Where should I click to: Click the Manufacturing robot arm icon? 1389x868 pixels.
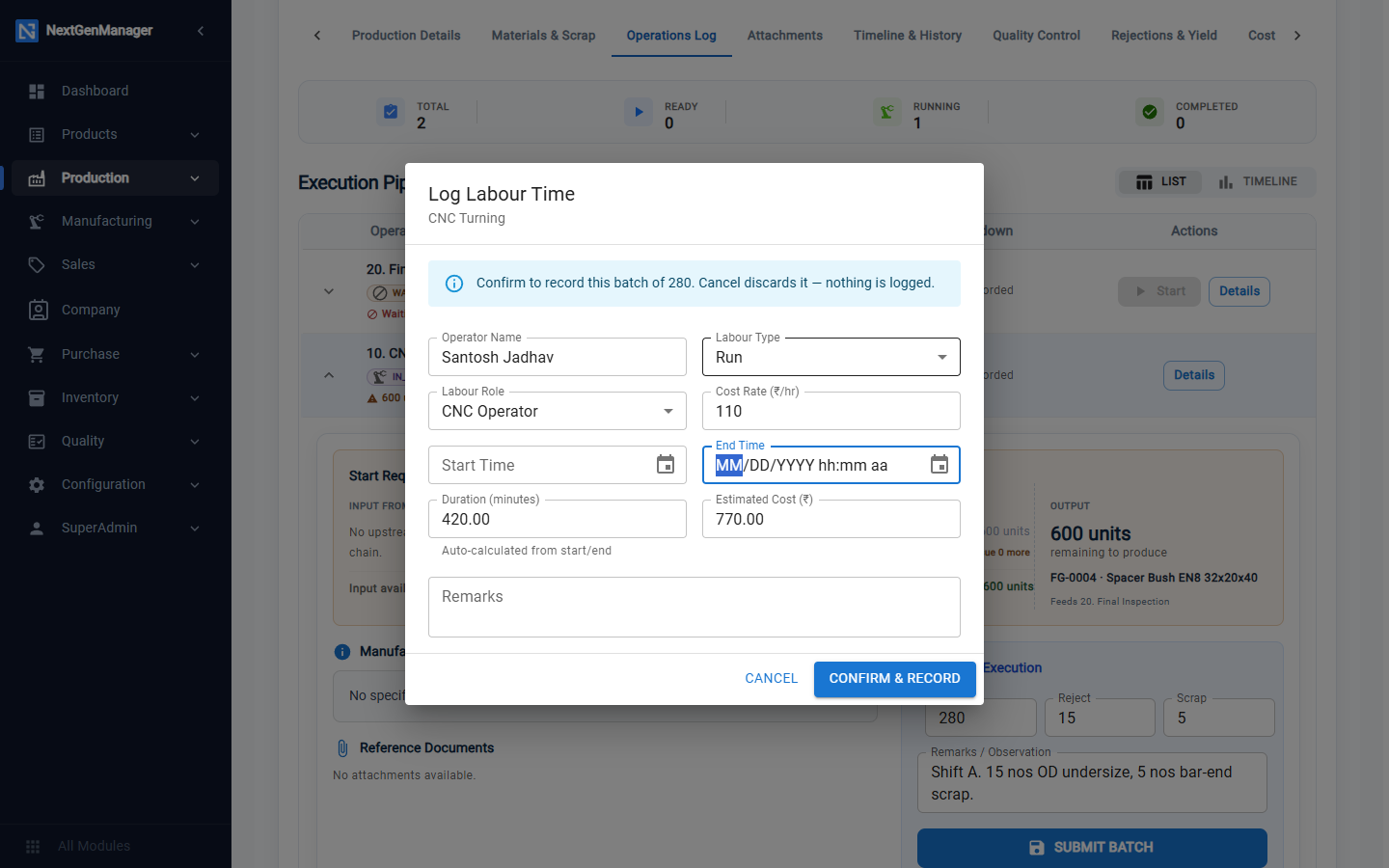coord(37,222)
